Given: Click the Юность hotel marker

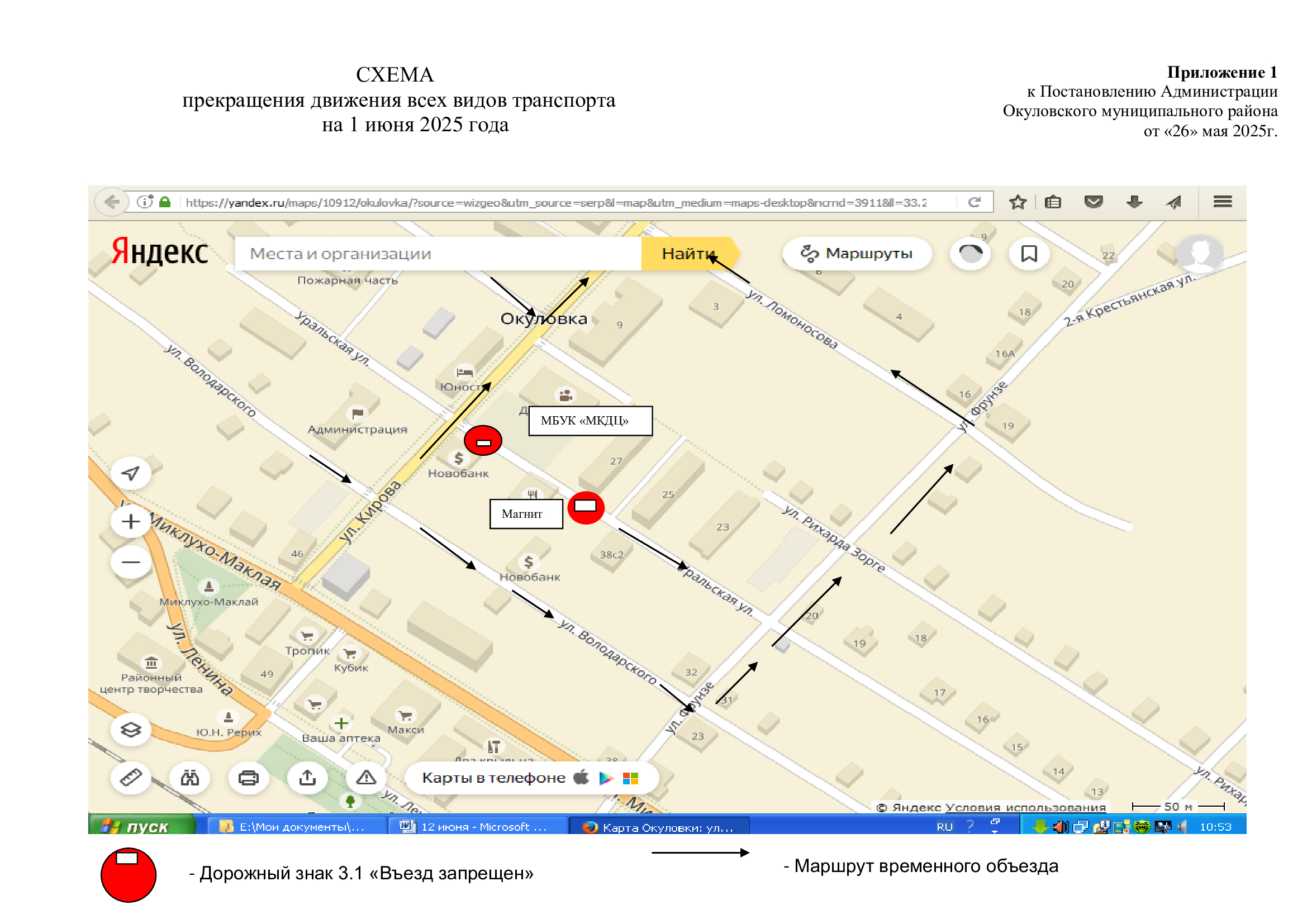Looking at the screenshot, I should (x=464, y=373).
